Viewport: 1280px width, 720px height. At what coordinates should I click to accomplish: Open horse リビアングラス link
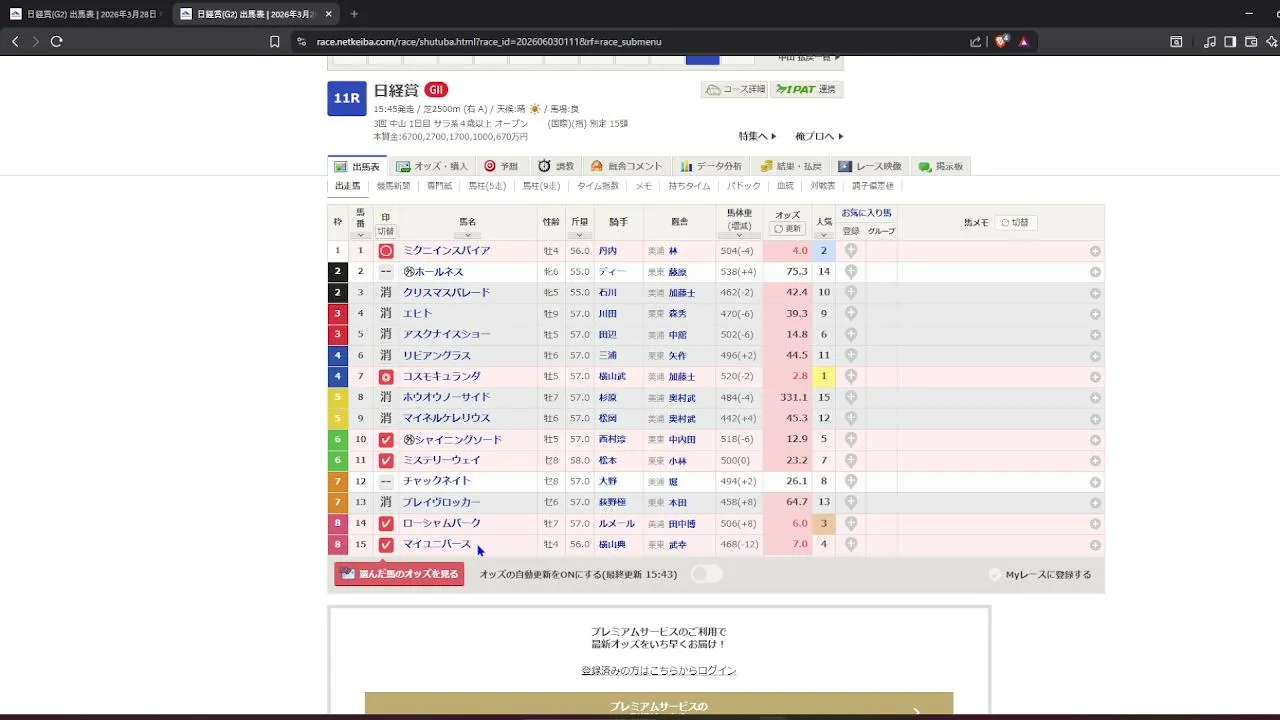[x=436, y=355]
